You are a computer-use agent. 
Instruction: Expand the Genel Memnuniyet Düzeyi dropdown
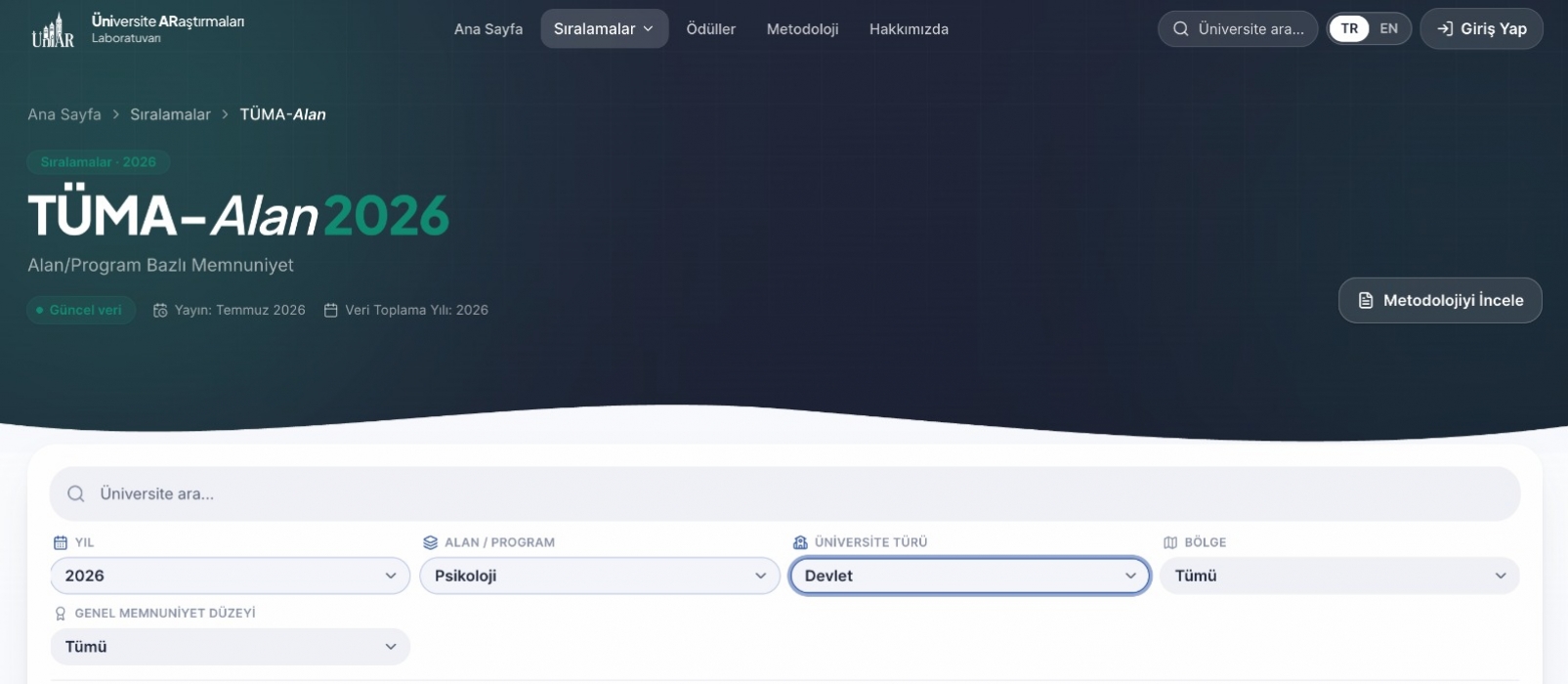click(231, 647)
